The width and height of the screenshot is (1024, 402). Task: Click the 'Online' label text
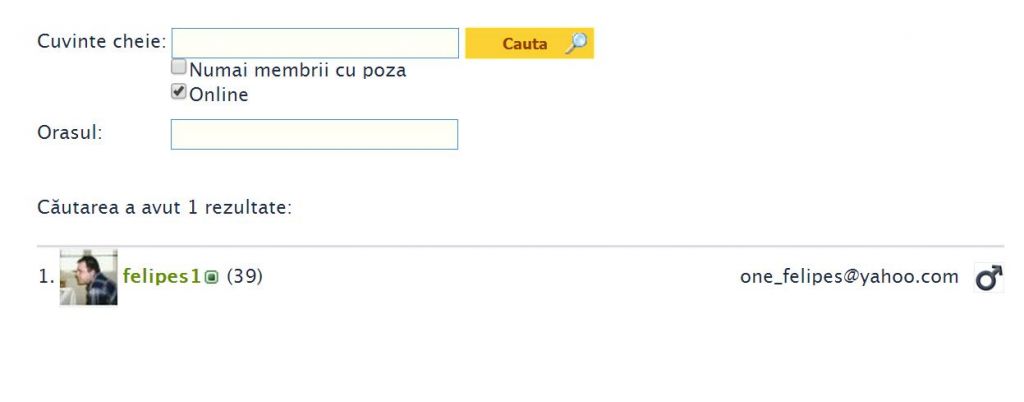219,95
